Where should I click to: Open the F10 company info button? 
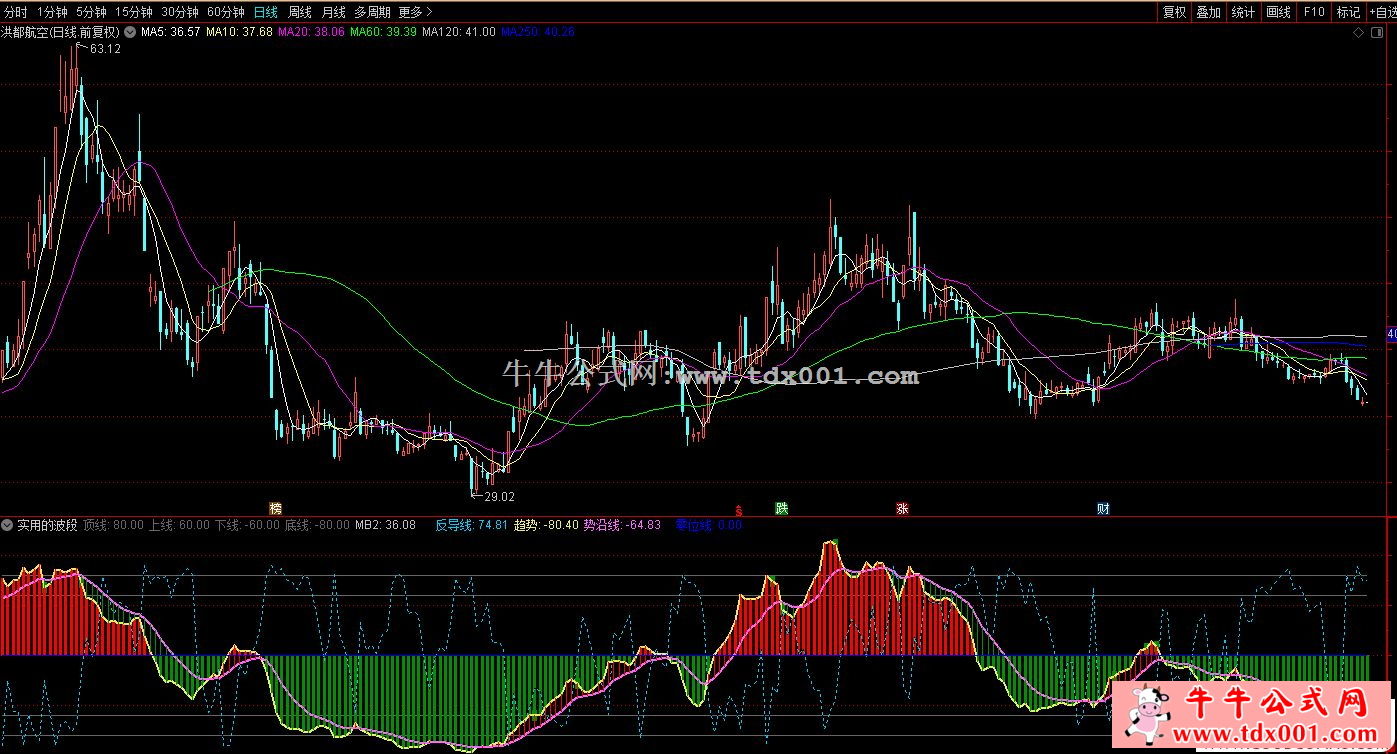pos(1314,12)
